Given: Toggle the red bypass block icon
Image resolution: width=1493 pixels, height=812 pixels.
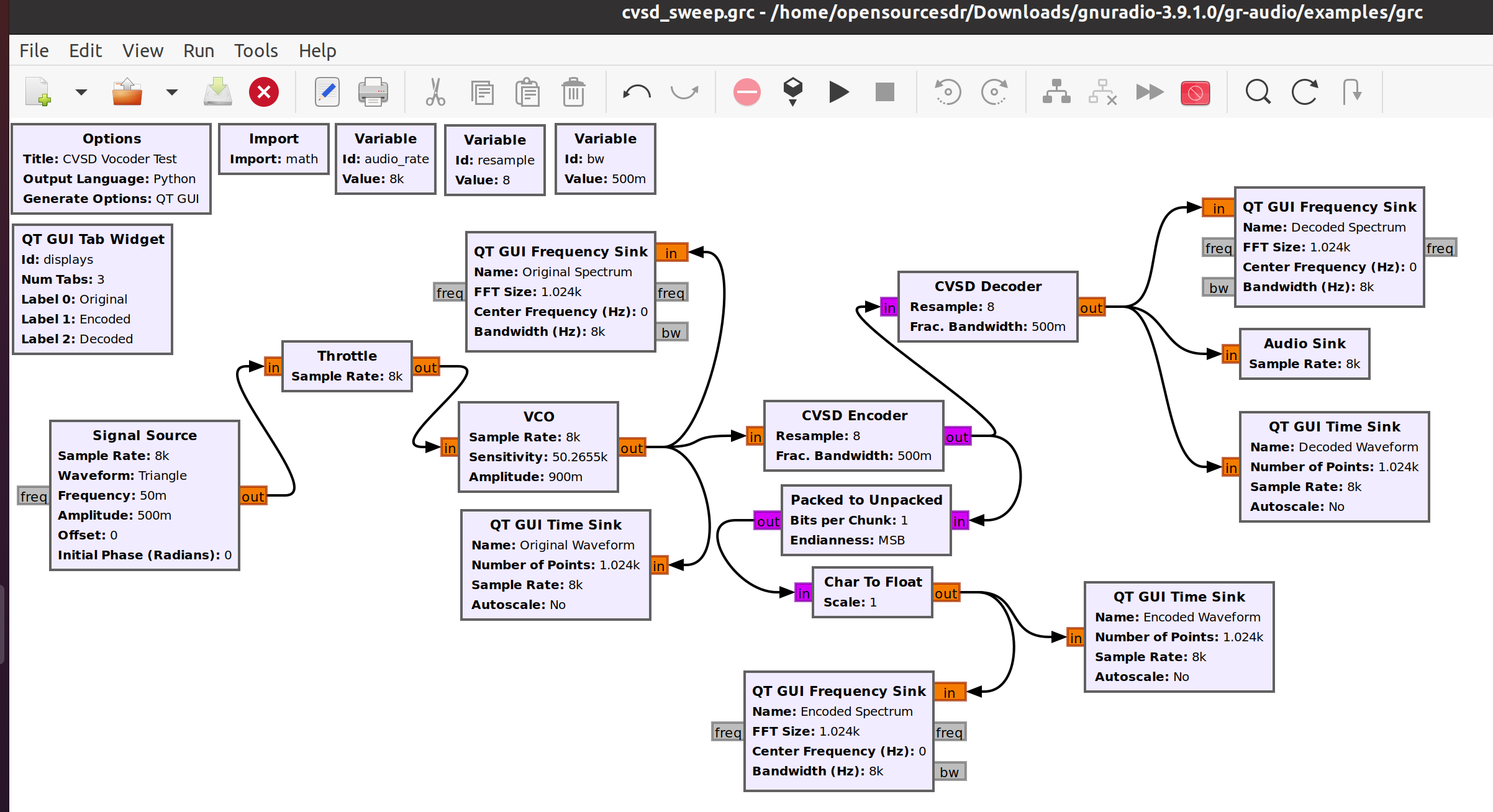Looking at the screenshot, I should click(1195, 93).
